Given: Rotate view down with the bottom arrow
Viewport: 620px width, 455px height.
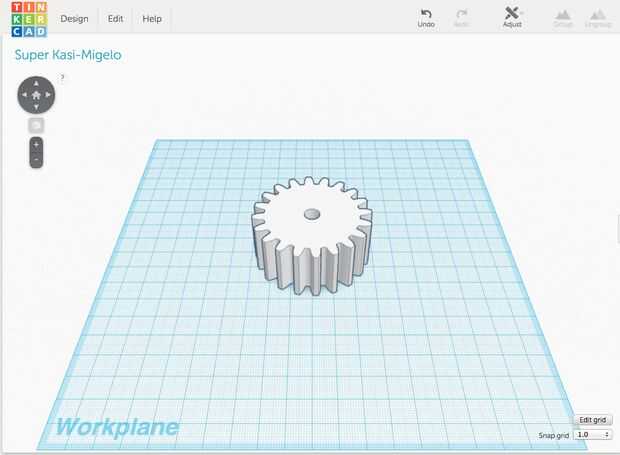Looking at the screenshot, I should (x=36, y=107).
